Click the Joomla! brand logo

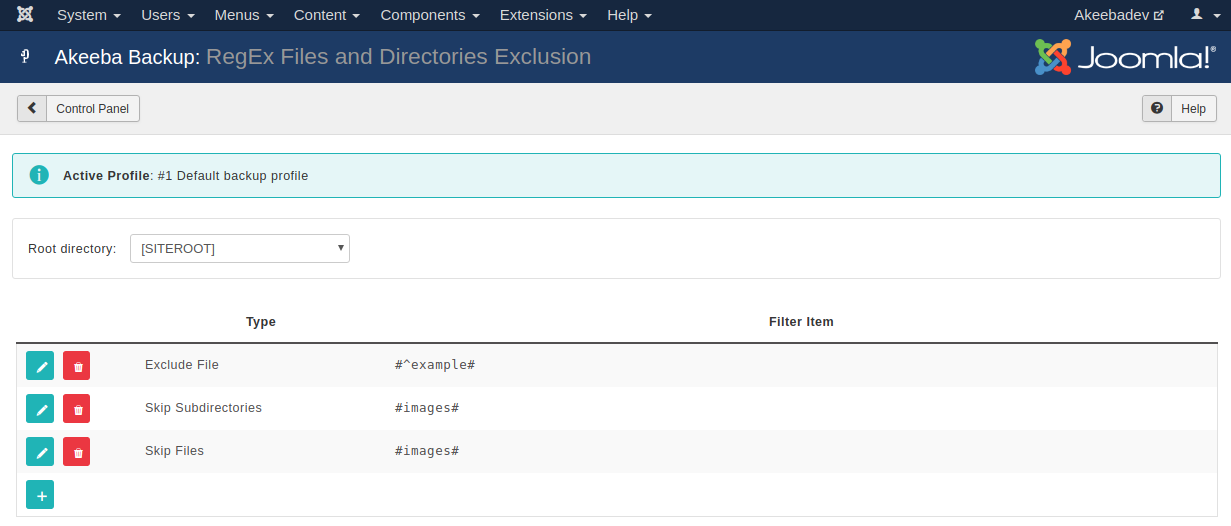click(1125, 57)
